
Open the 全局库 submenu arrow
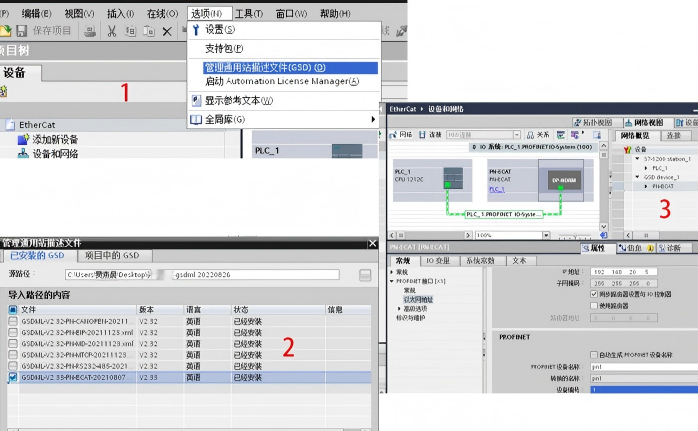373,119
